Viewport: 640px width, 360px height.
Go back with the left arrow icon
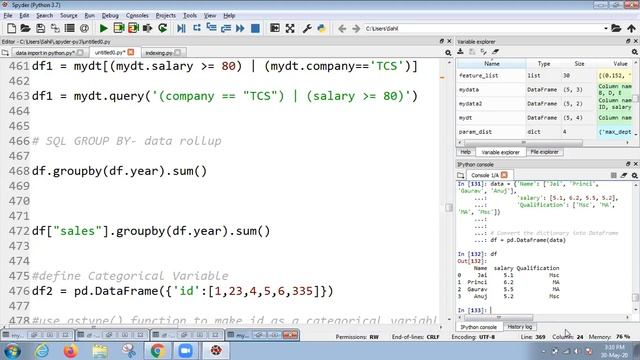342,29
